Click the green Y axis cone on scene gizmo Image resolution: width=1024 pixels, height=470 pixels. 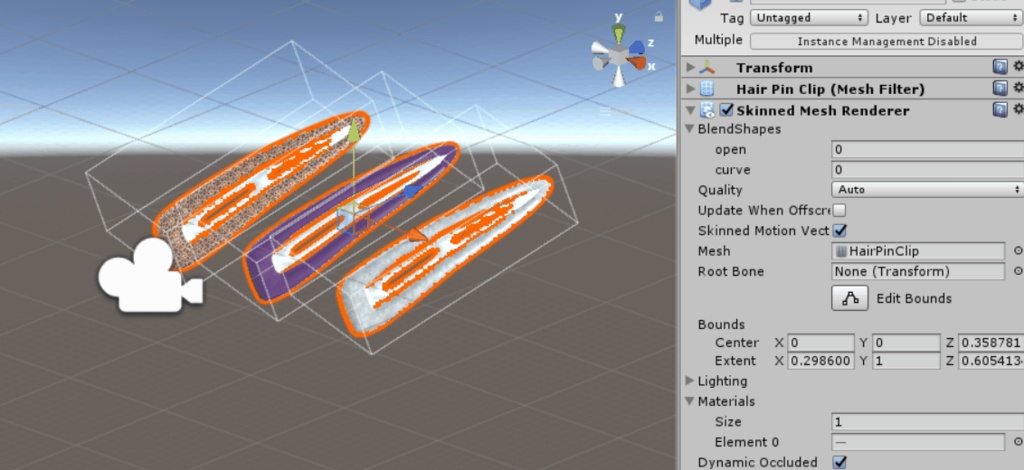coord(618,33)
